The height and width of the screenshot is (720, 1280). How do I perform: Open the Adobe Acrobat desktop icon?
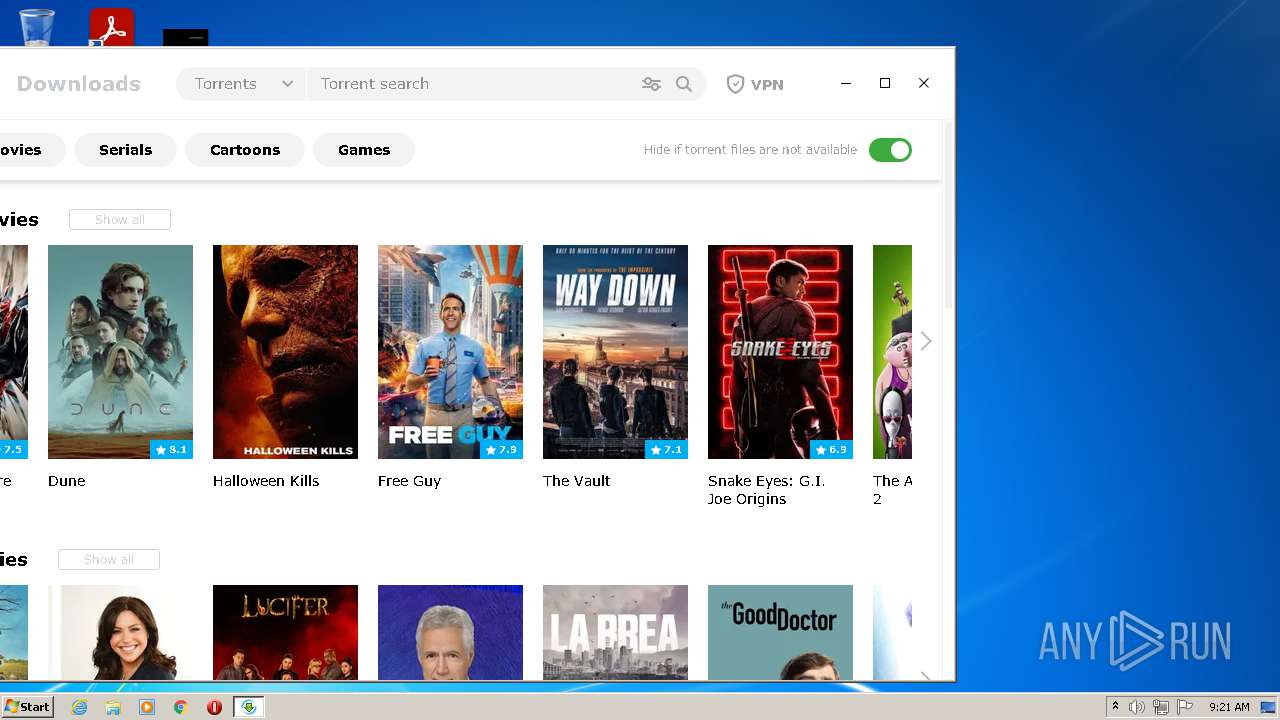click(x=111, y=27)
